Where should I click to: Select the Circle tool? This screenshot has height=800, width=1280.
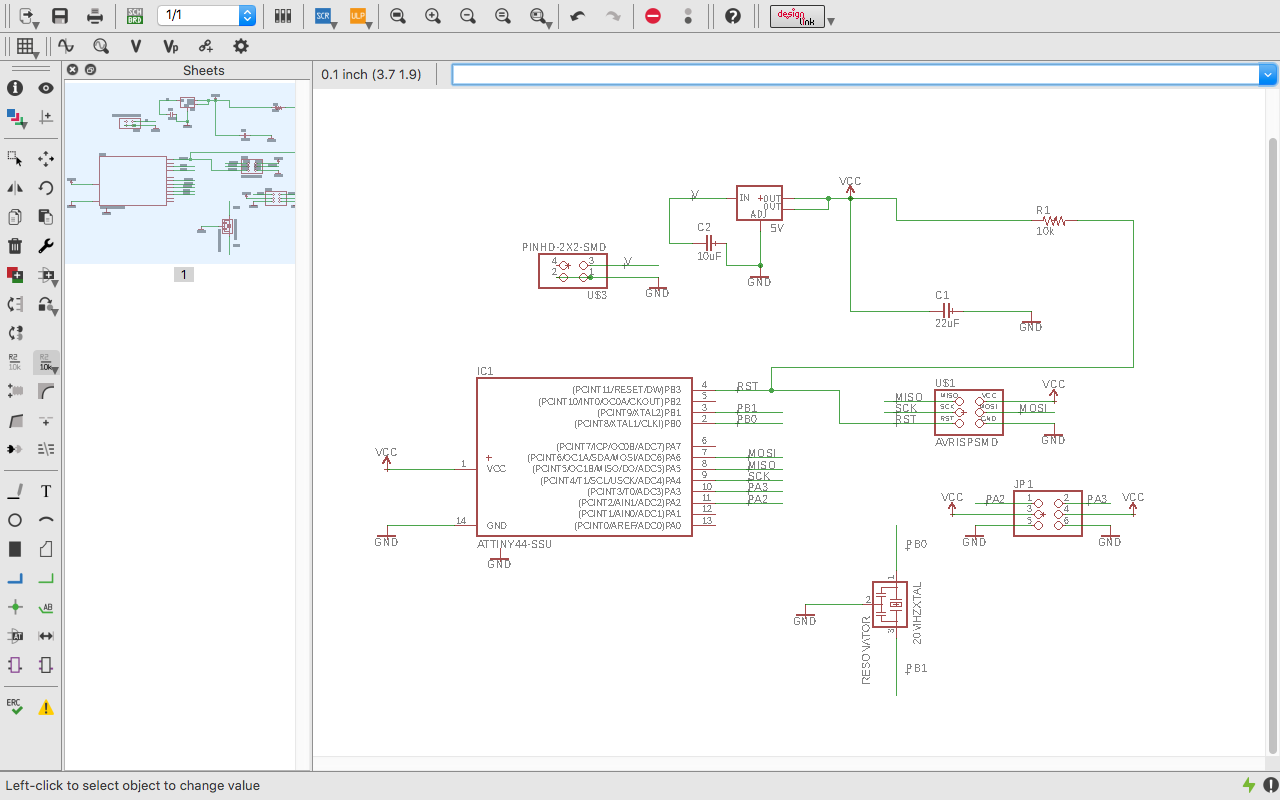[x=15, y=520]
